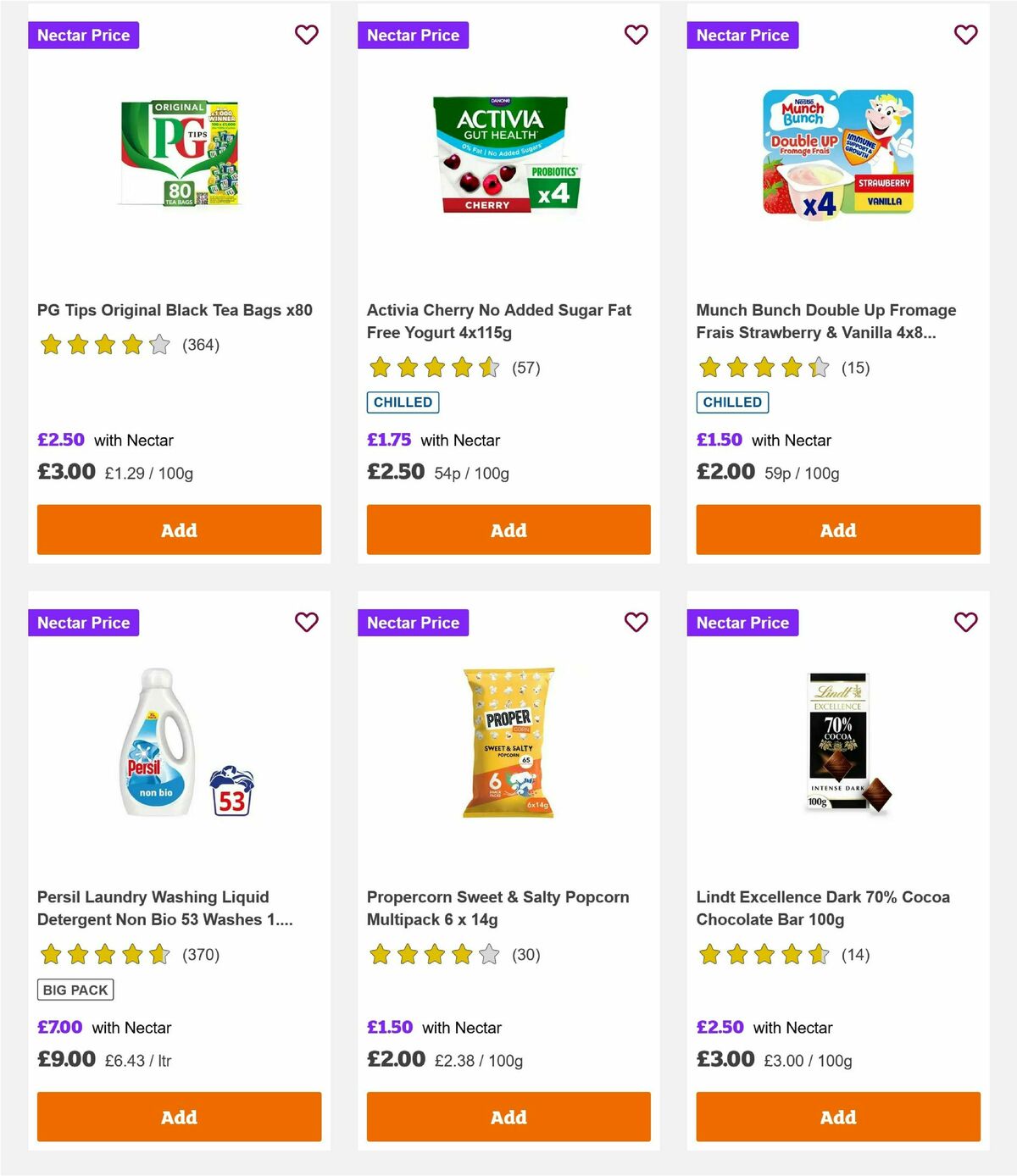1017x1176 pixels.
Task: Toggle favourite on Activia Cherry yogurt heart
Action: [x=636, y=35]
